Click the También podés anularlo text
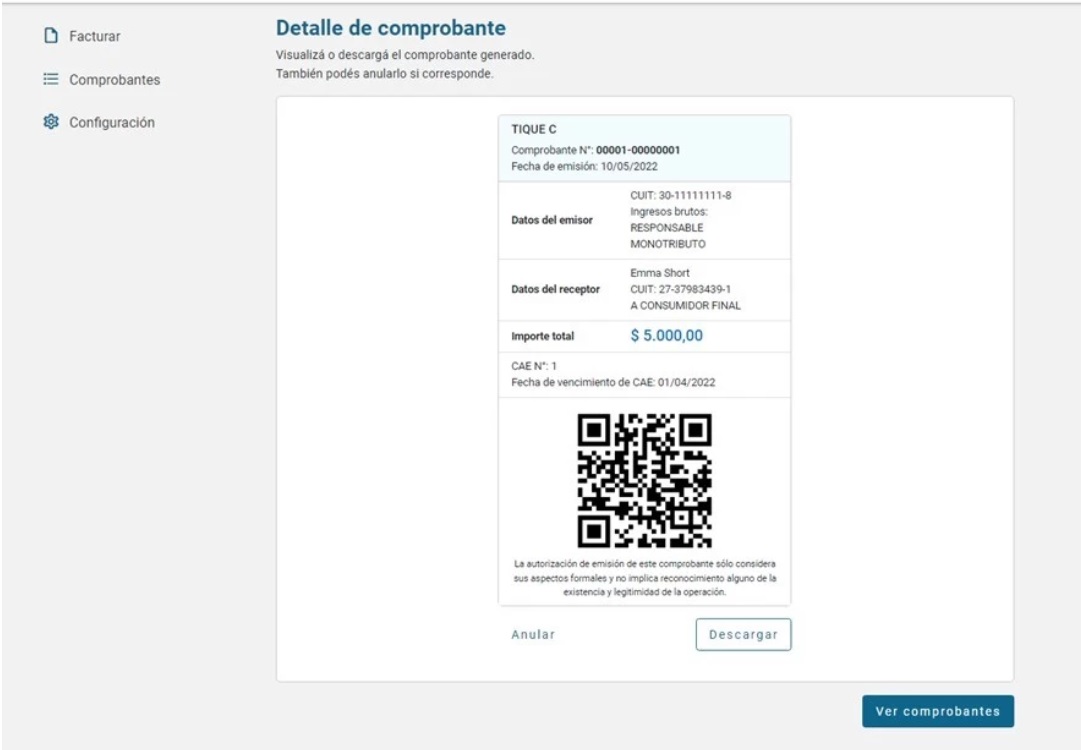Viewport: 1081px width, 750px height. pos(385,74)
